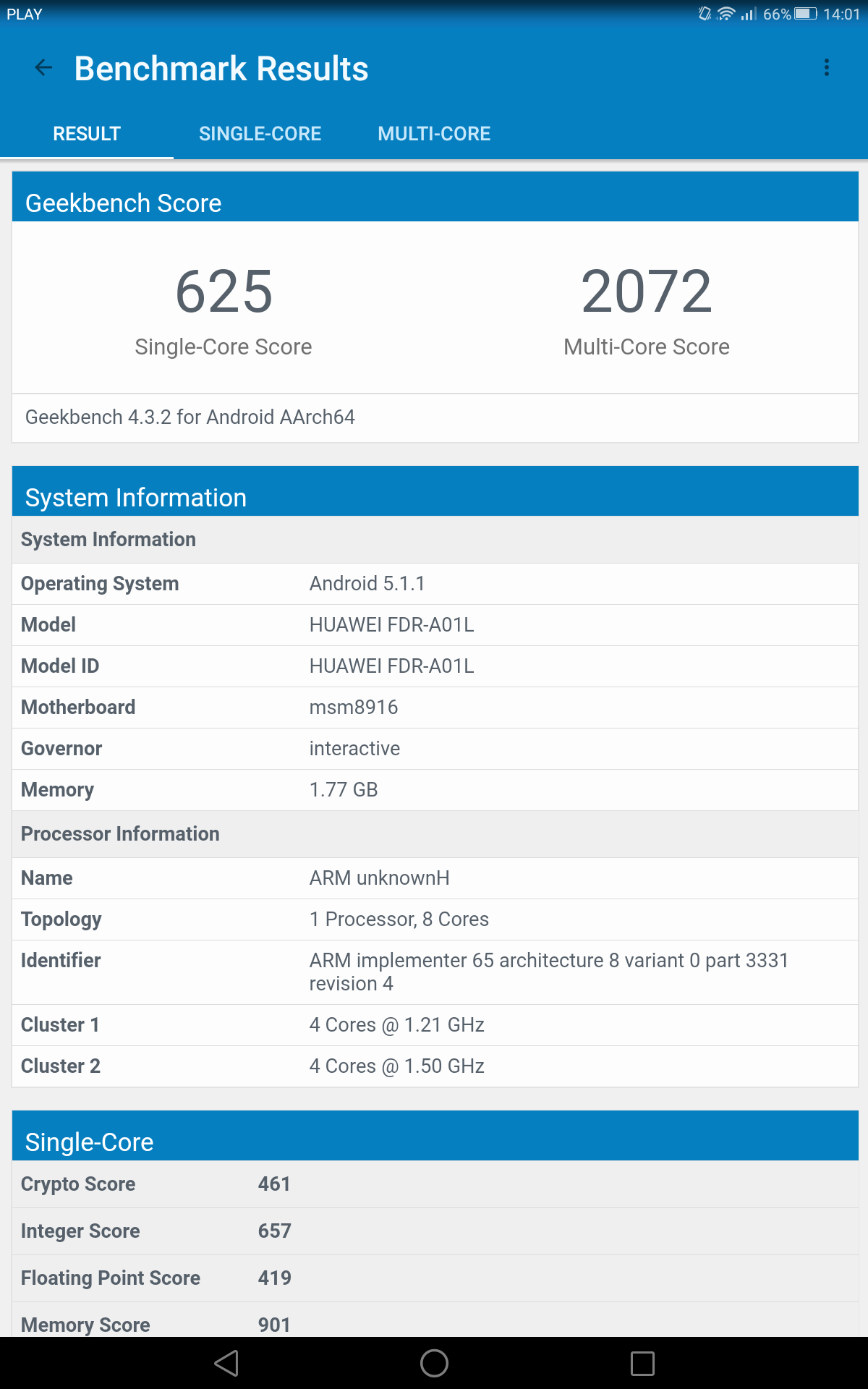Tap the Android back navigation button

point(226,1363)
